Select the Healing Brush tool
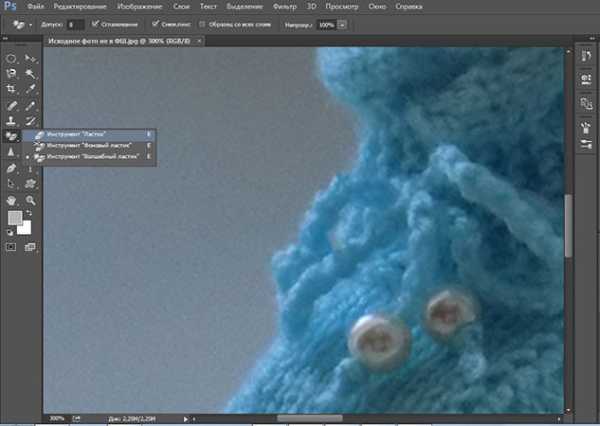Screen dimensions: 600x426 pos(11,105)
